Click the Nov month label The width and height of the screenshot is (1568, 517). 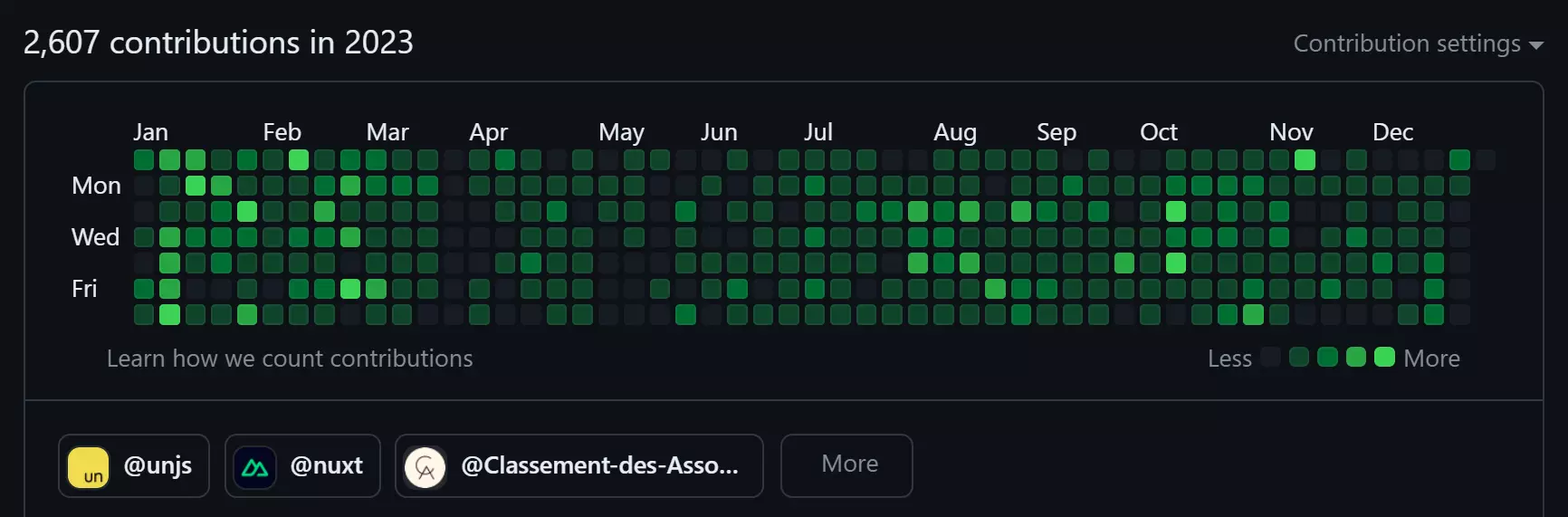(x=1291, y=132)
